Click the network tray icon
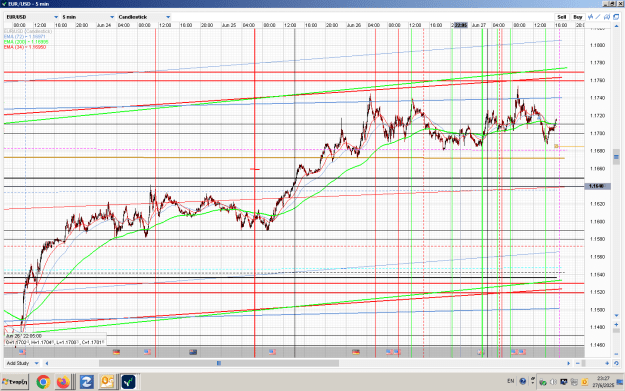This screenshot has height=391, width=625. coord(564,382)
